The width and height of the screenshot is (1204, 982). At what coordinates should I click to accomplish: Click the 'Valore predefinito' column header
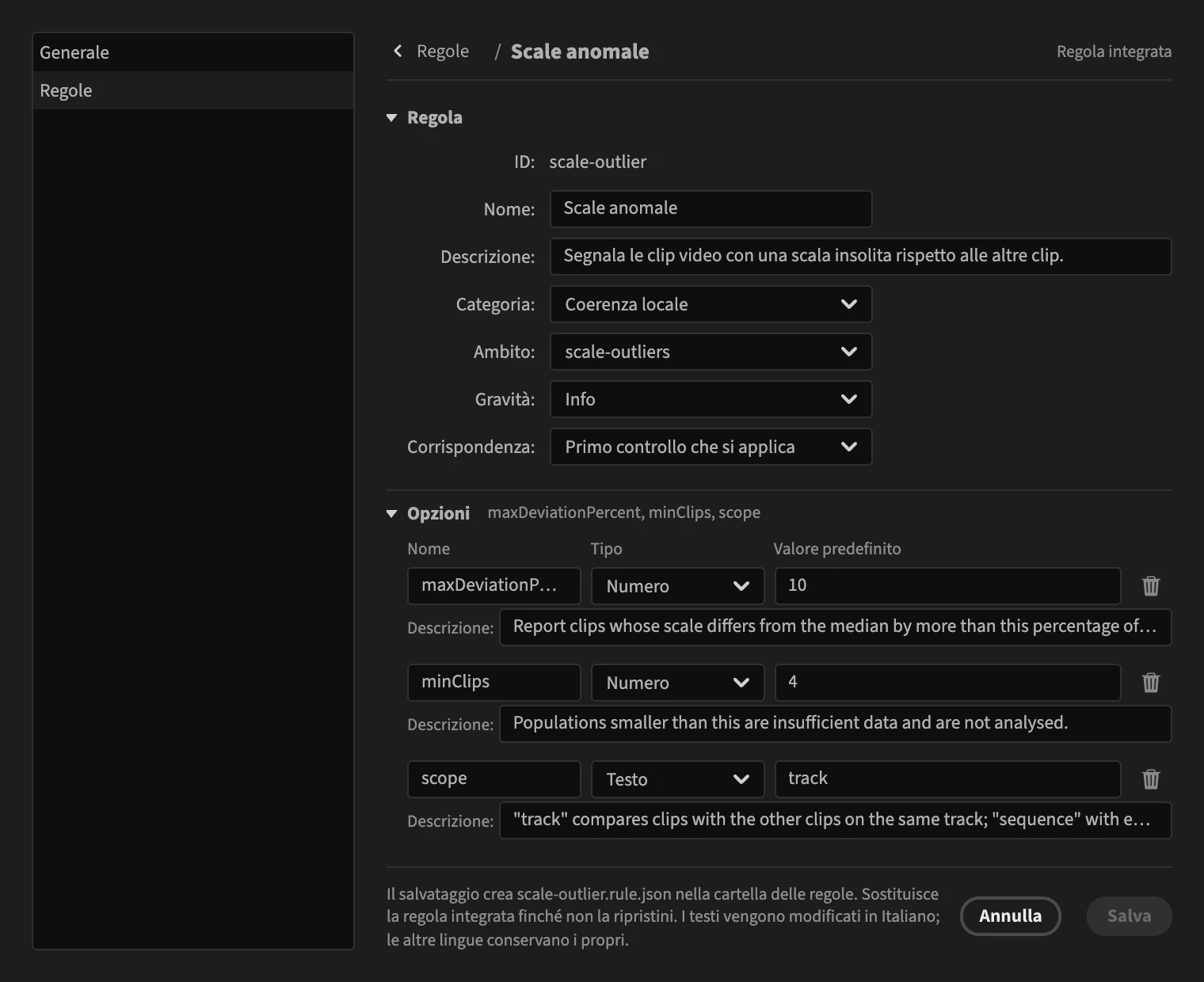click(837, 549)
